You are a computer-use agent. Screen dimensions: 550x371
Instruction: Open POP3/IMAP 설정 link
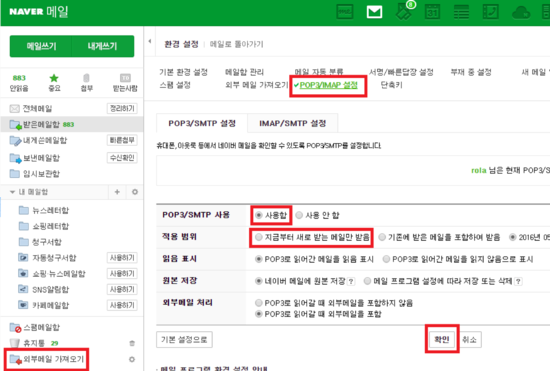point(329,85)
